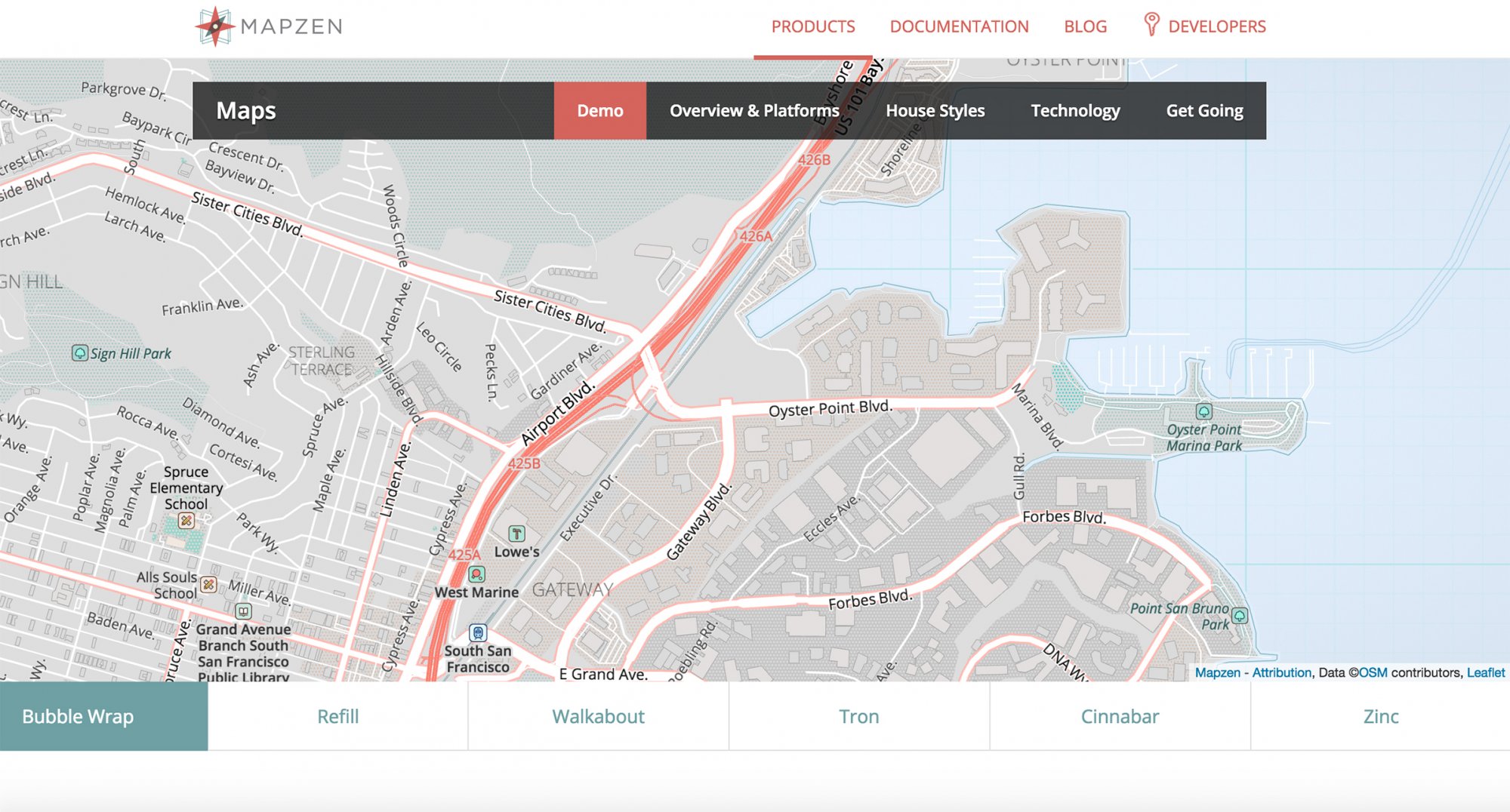Screen dimensions: 1510x812
Task: Click the Lowe's hardware store icon
Action: (516, 534)
